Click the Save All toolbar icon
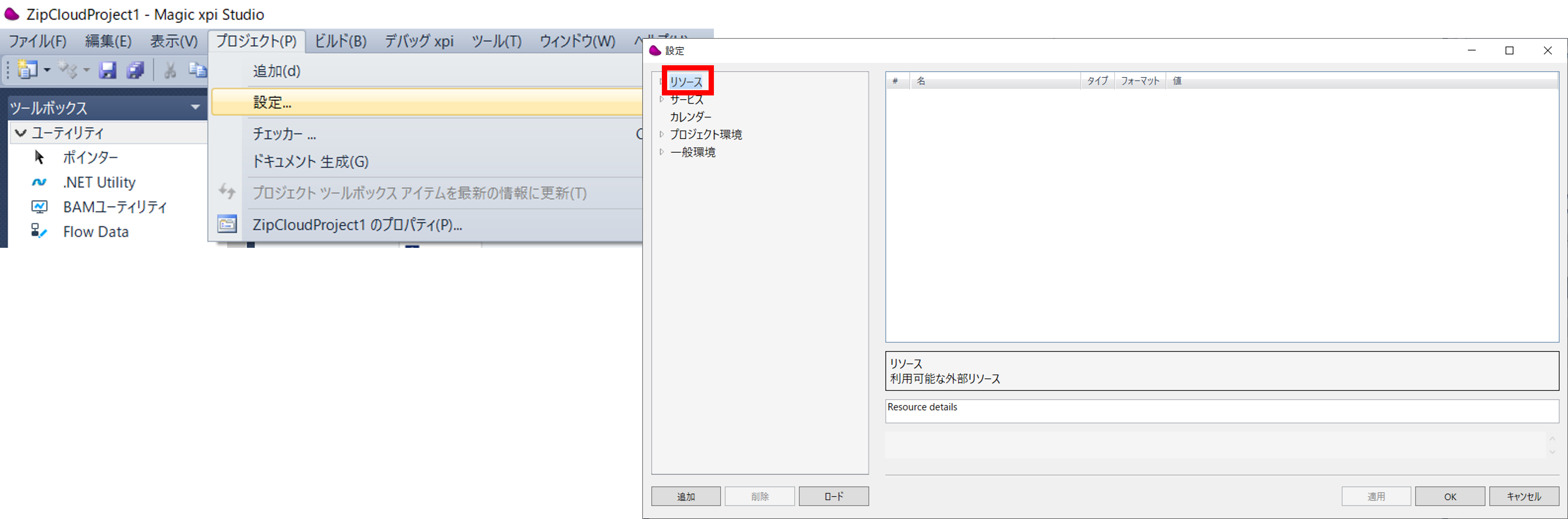This screenshot has height=519, width=1568. (x=135, y=69)
